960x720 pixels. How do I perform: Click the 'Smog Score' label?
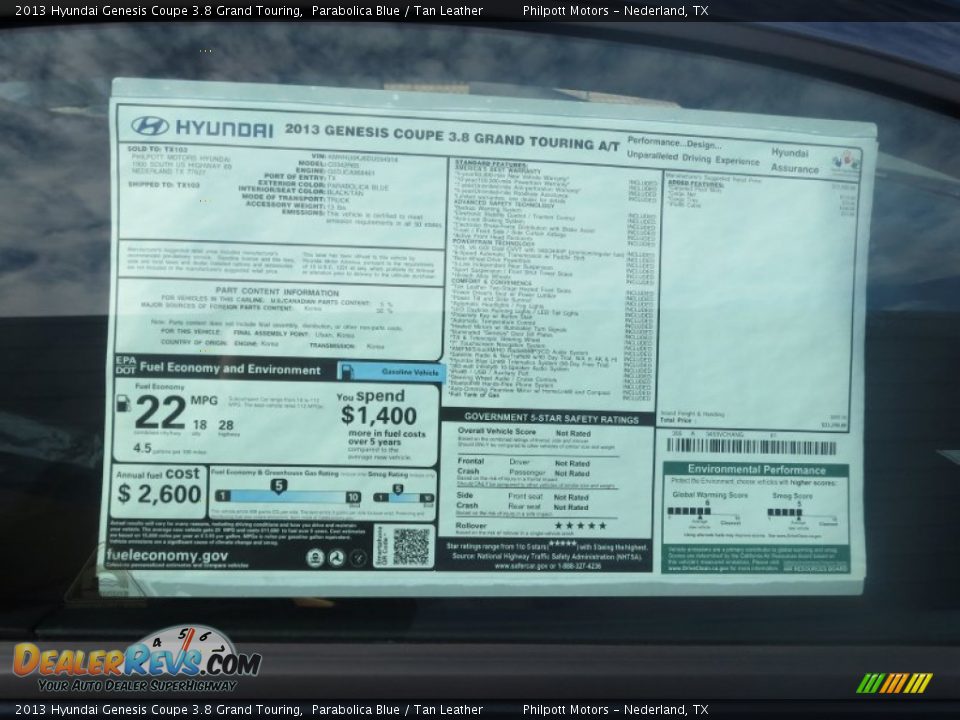(792, 496)
